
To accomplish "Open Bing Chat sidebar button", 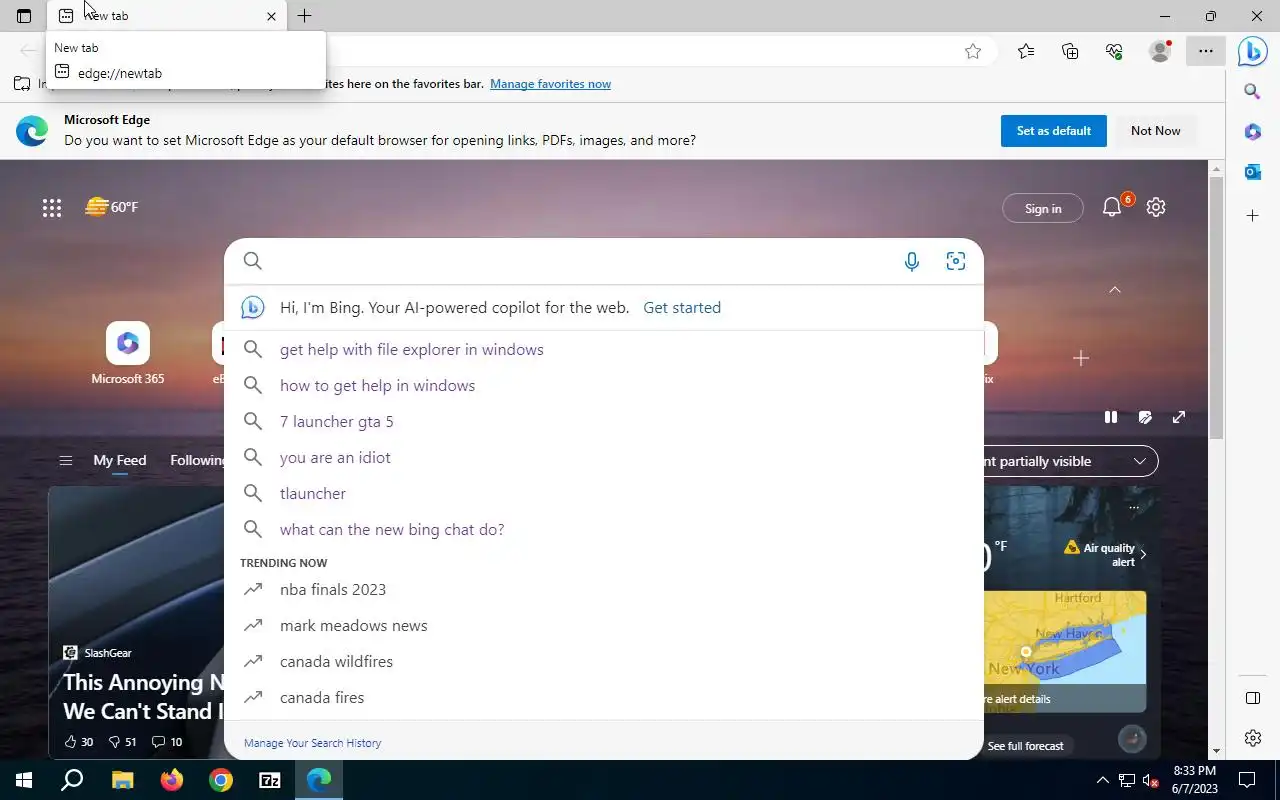I will pyautogui.click(x=1252, y=51).
